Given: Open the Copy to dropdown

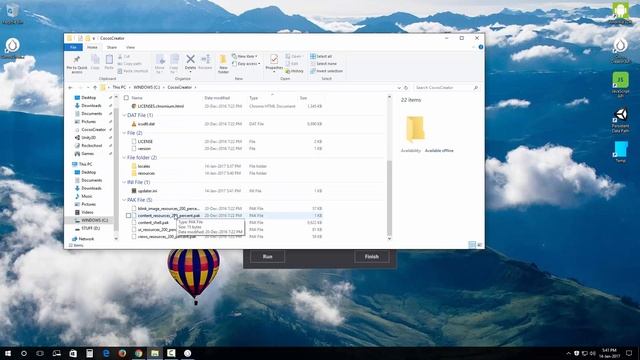Looking at the screenshot, I should pos(174,64).
